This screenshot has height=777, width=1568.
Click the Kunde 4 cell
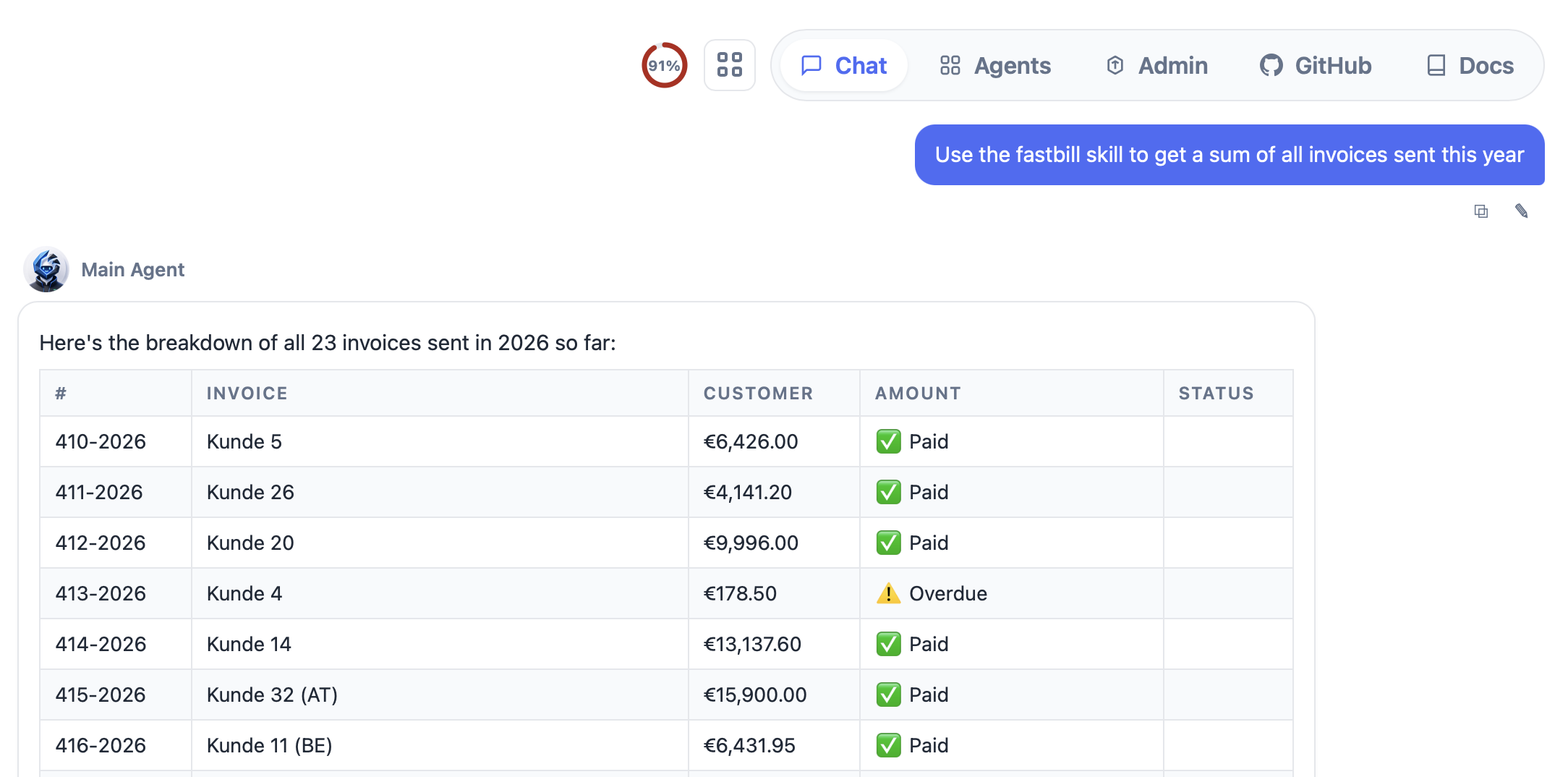440,593
